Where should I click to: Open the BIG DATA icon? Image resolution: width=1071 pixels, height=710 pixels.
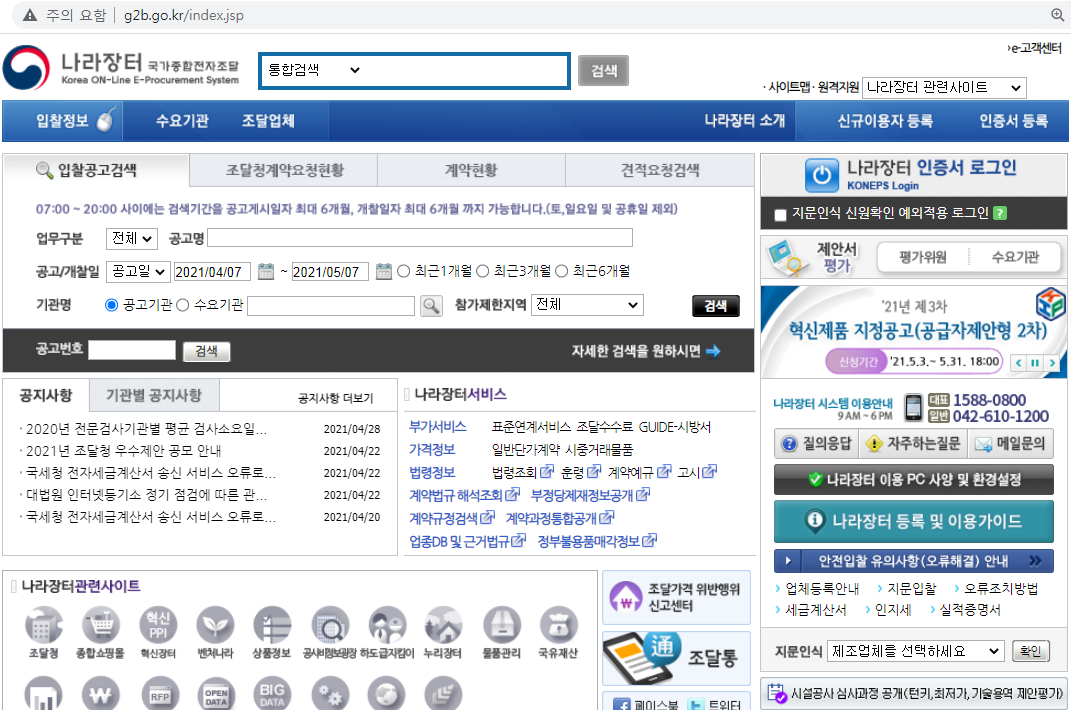click(272, 694)
